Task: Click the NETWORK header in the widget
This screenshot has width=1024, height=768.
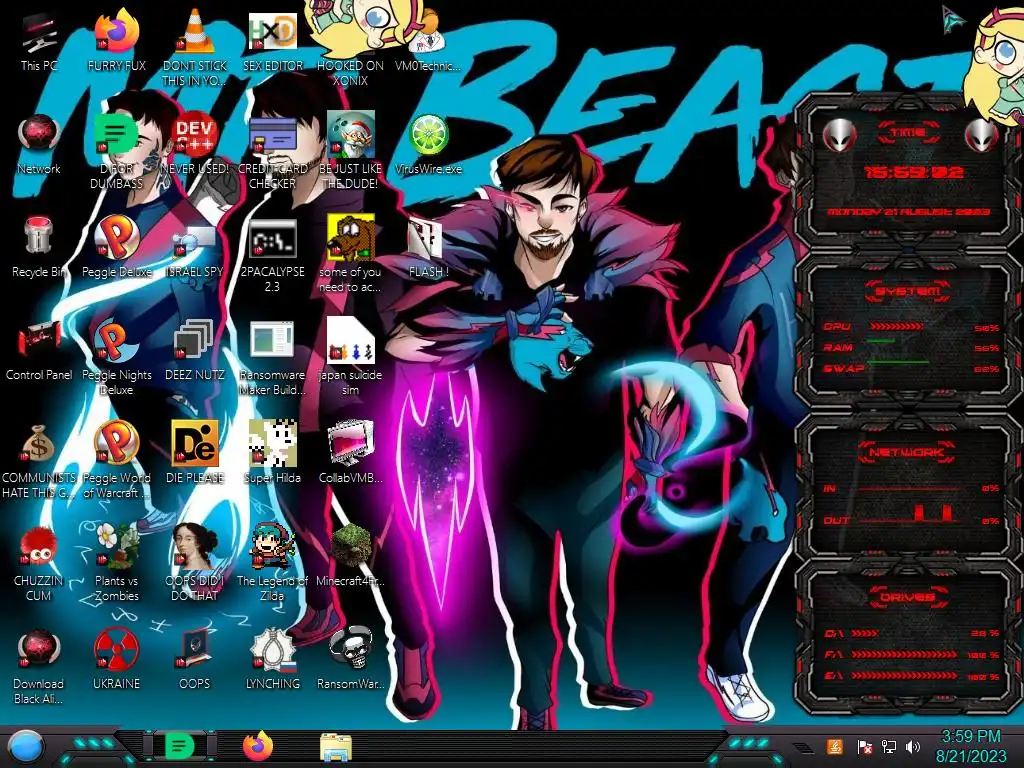Action: pyautogui.click(x=908, y=452)
